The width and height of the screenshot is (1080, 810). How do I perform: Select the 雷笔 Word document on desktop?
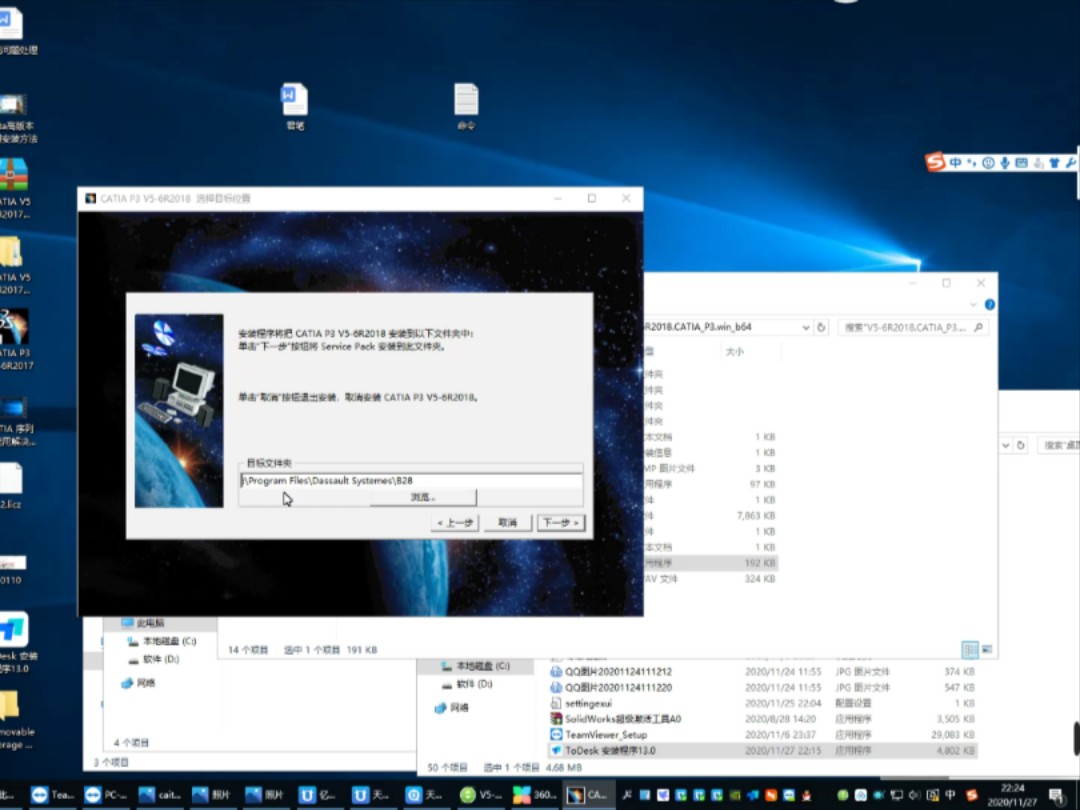pyautogui.click(x=295, y=107)
